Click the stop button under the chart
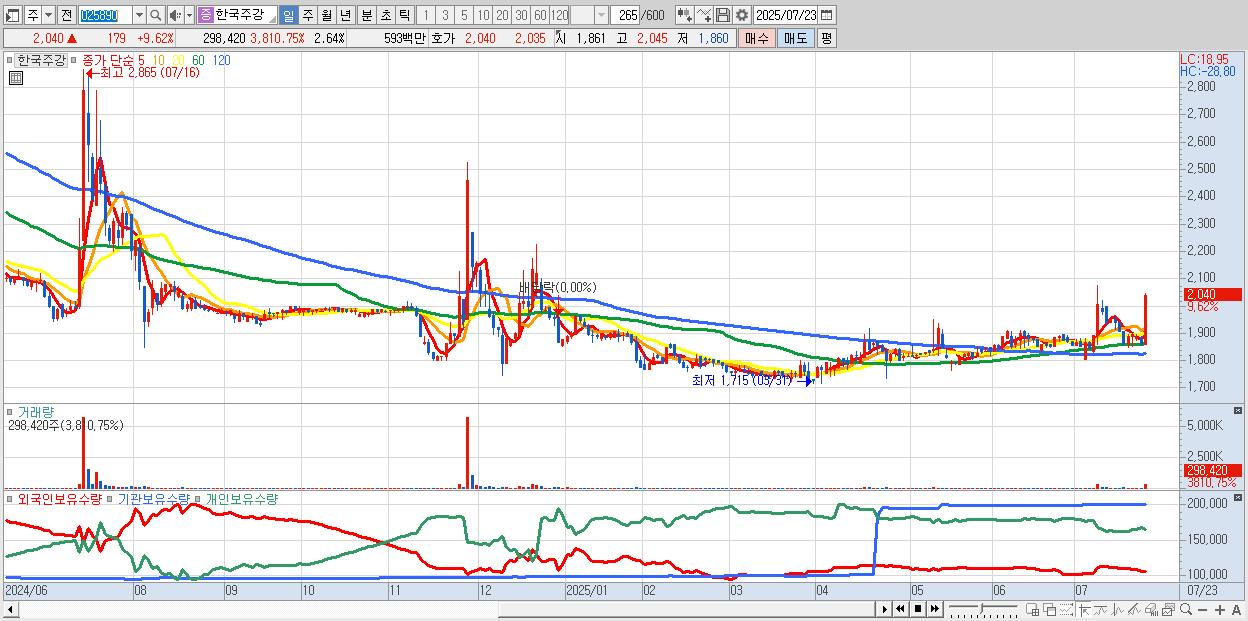The width and height of the screenshot is (1248, 621). 918,609
